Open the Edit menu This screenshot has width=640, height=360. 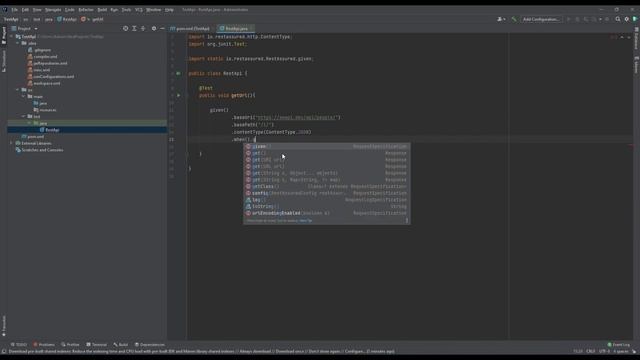point(25,9)
